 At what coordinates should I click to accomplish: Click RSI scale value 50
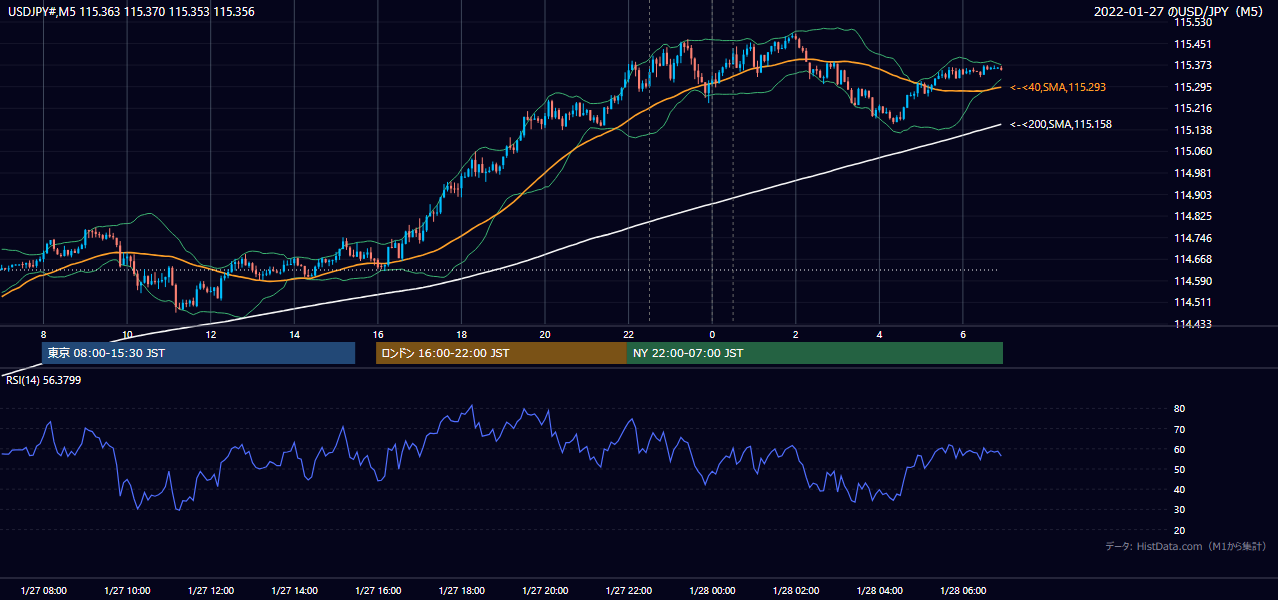[x=1180, y=469]
